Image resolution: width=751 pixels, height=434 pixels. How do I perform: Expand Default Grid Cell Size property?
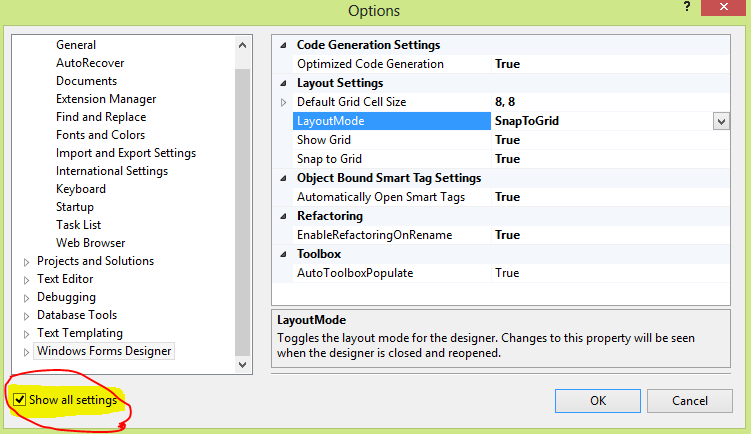click(x=283, y=102)
